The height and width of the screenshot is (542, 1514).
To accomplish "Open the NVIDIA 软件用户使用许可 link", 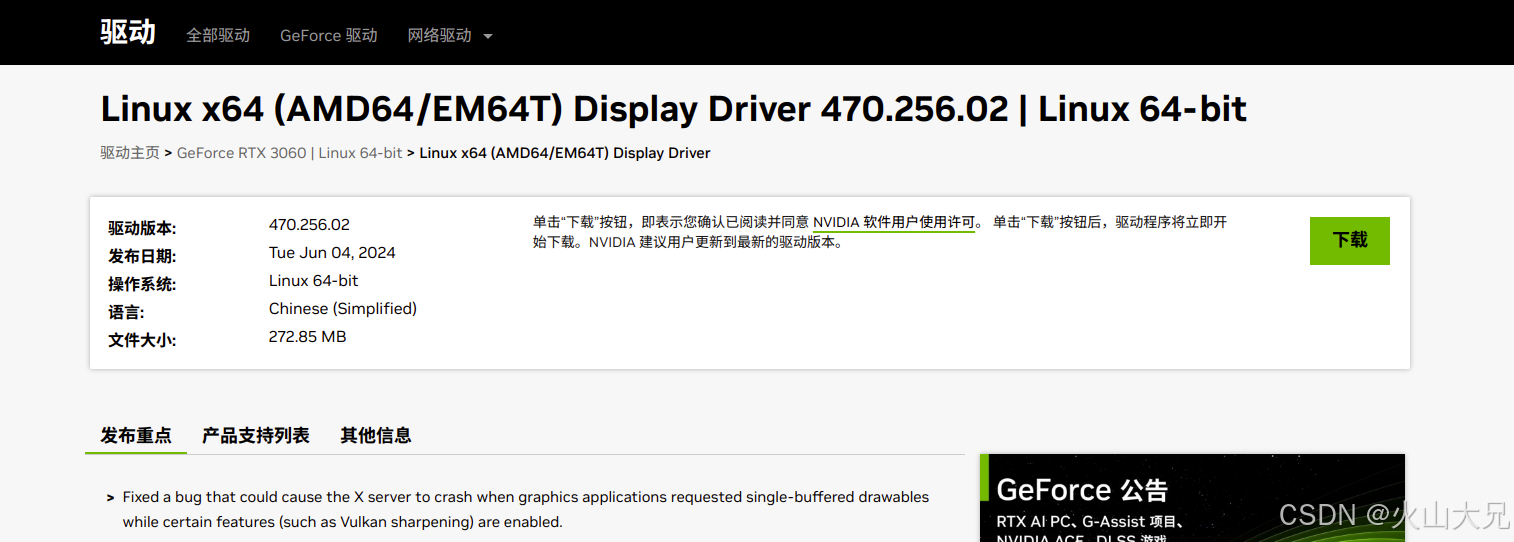I will 893,222.
